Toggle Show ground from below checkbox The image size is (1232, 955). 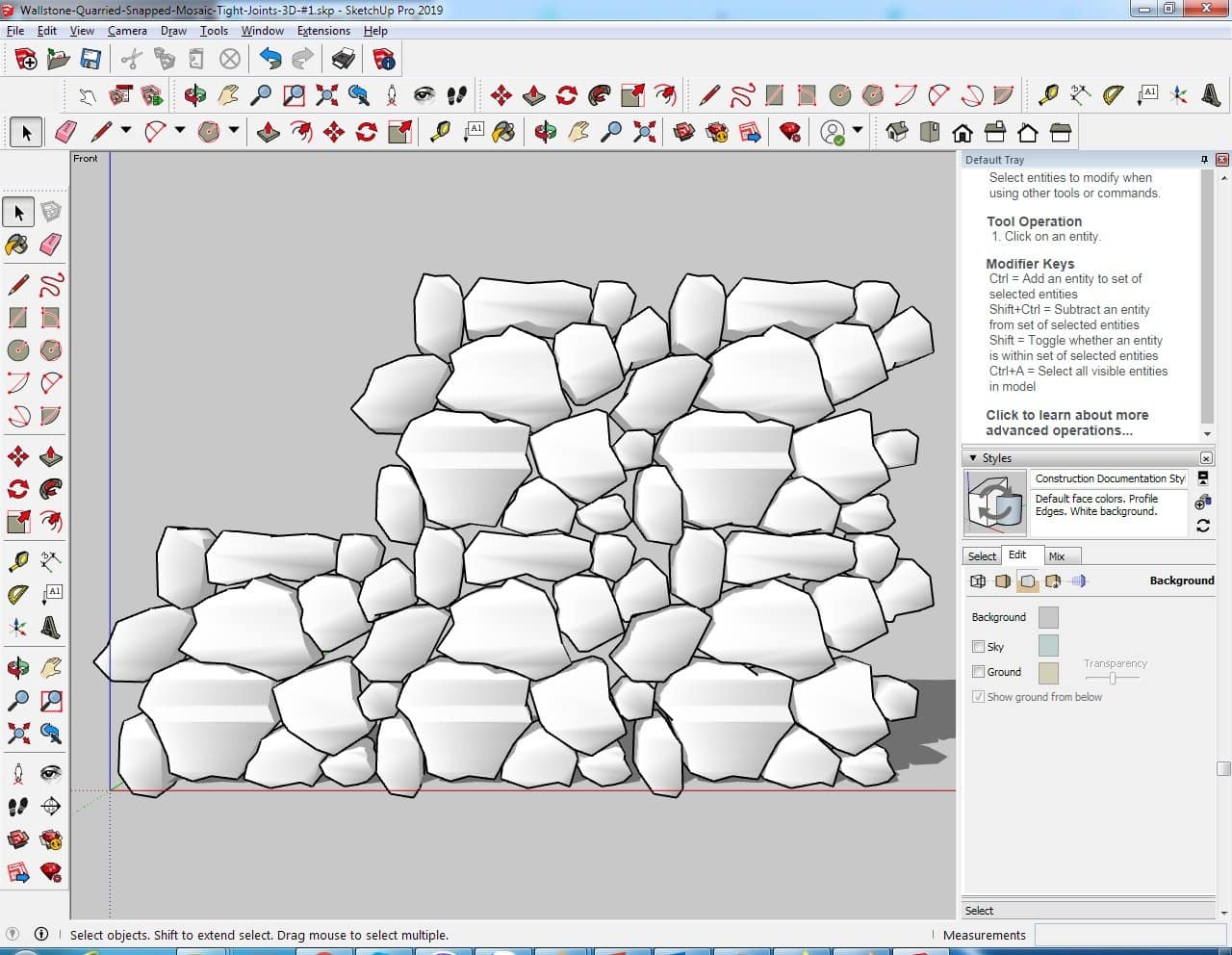(978, 697)
